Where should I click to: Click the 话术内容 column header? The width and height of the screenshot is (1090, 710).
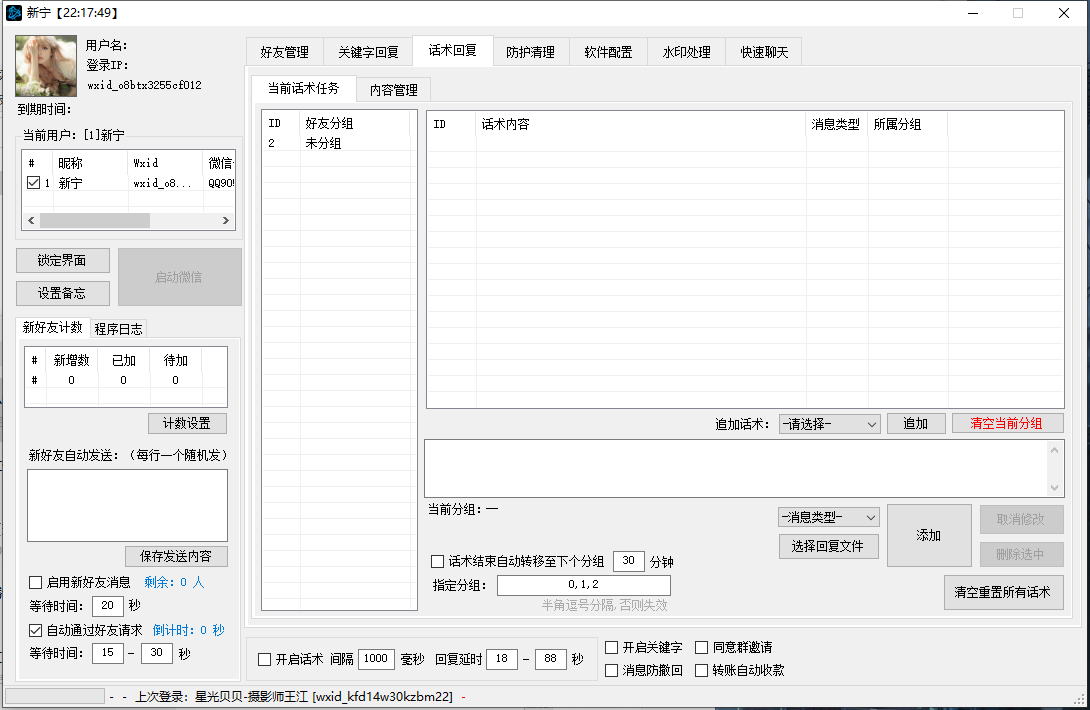tap(640, 124)
